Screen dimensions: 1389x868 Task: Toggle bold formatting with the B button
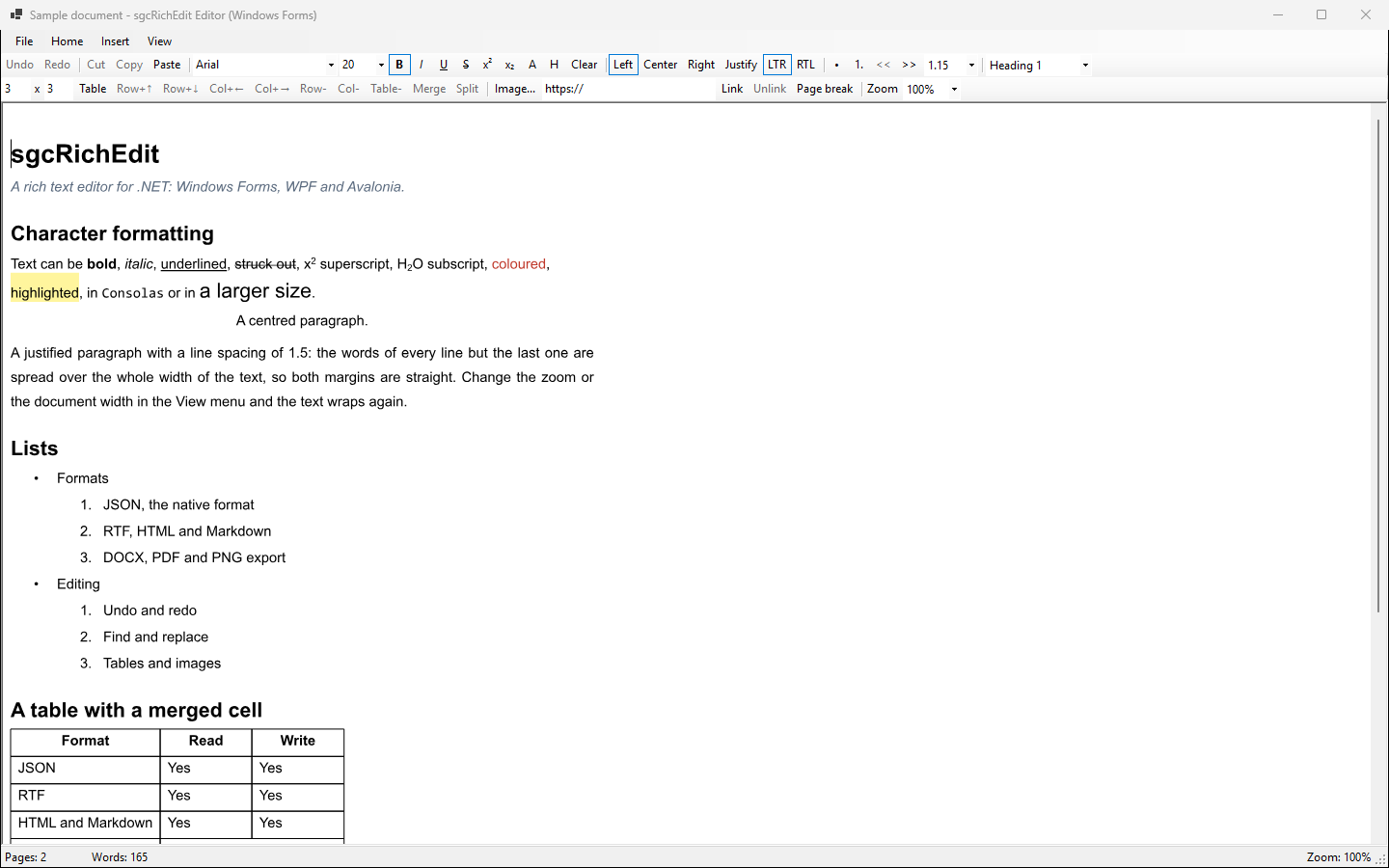[x=399, y=65]
